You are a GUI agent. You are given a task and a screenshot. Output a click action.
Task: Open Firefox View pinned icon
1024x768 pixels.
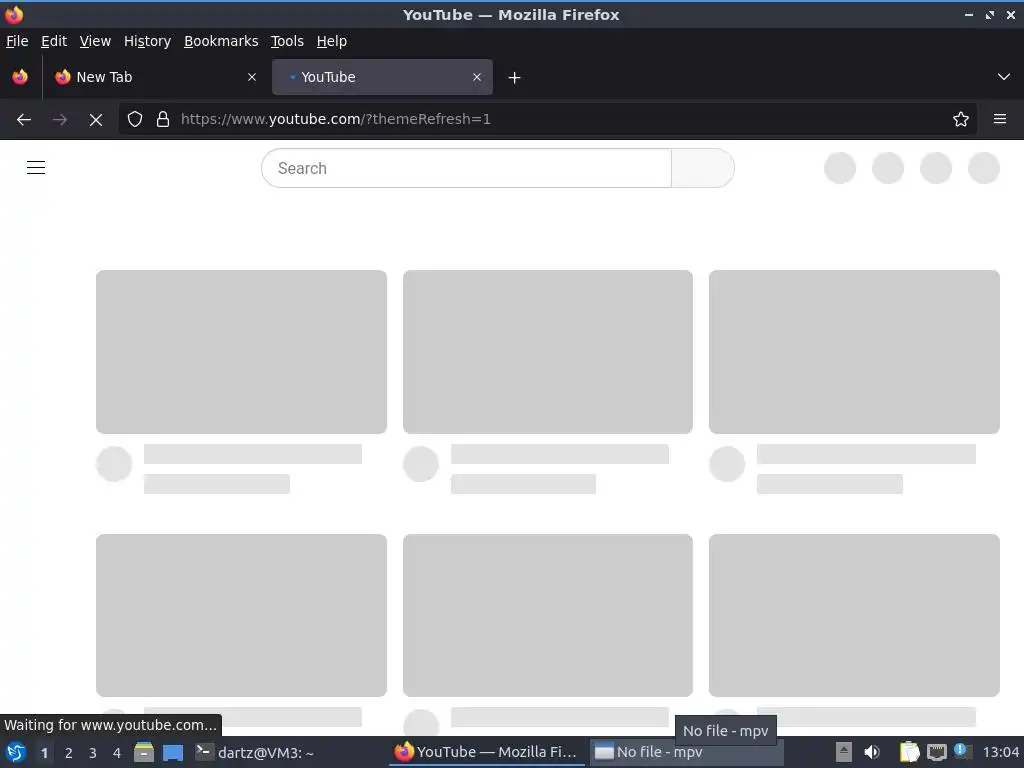pos(20,77)
